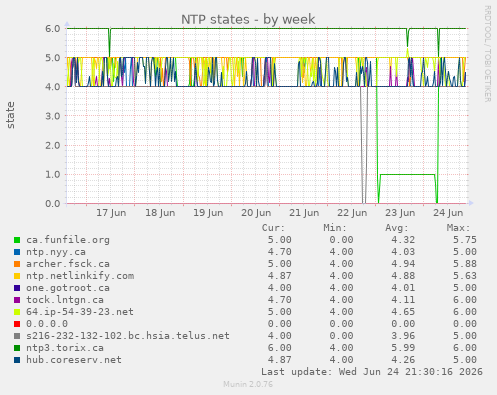Select the s216-232-132-102.bc.hsia.telus.net label
Viewport: 497px width, 395px height.
(128, 336)
